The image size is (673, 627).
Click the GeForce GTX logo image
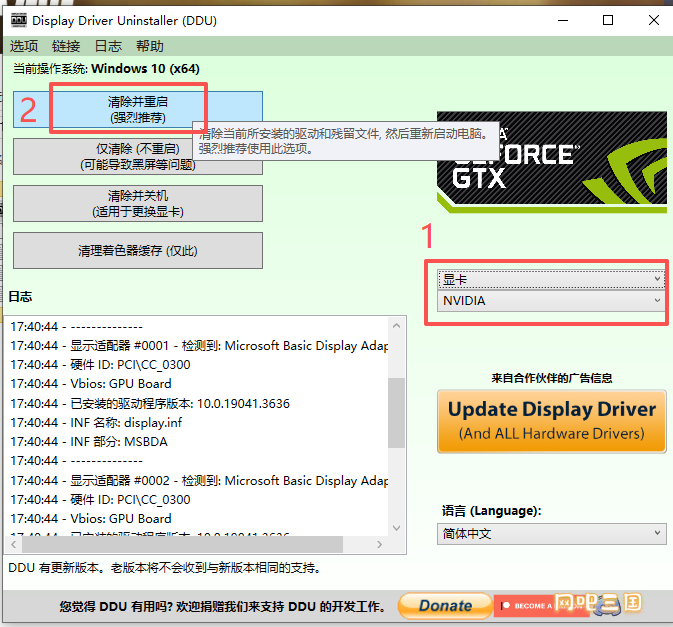(552, 162)
